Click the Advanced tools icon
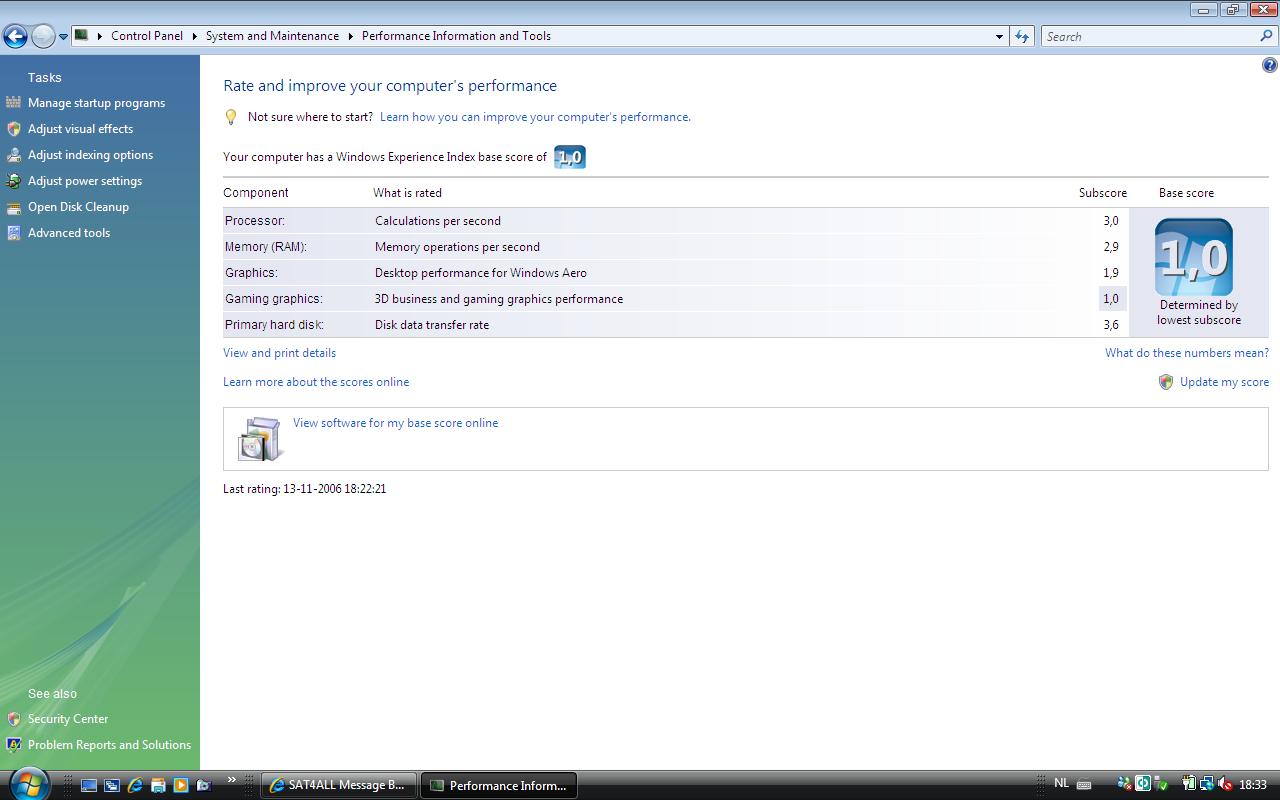 click(x=13, y=233)
